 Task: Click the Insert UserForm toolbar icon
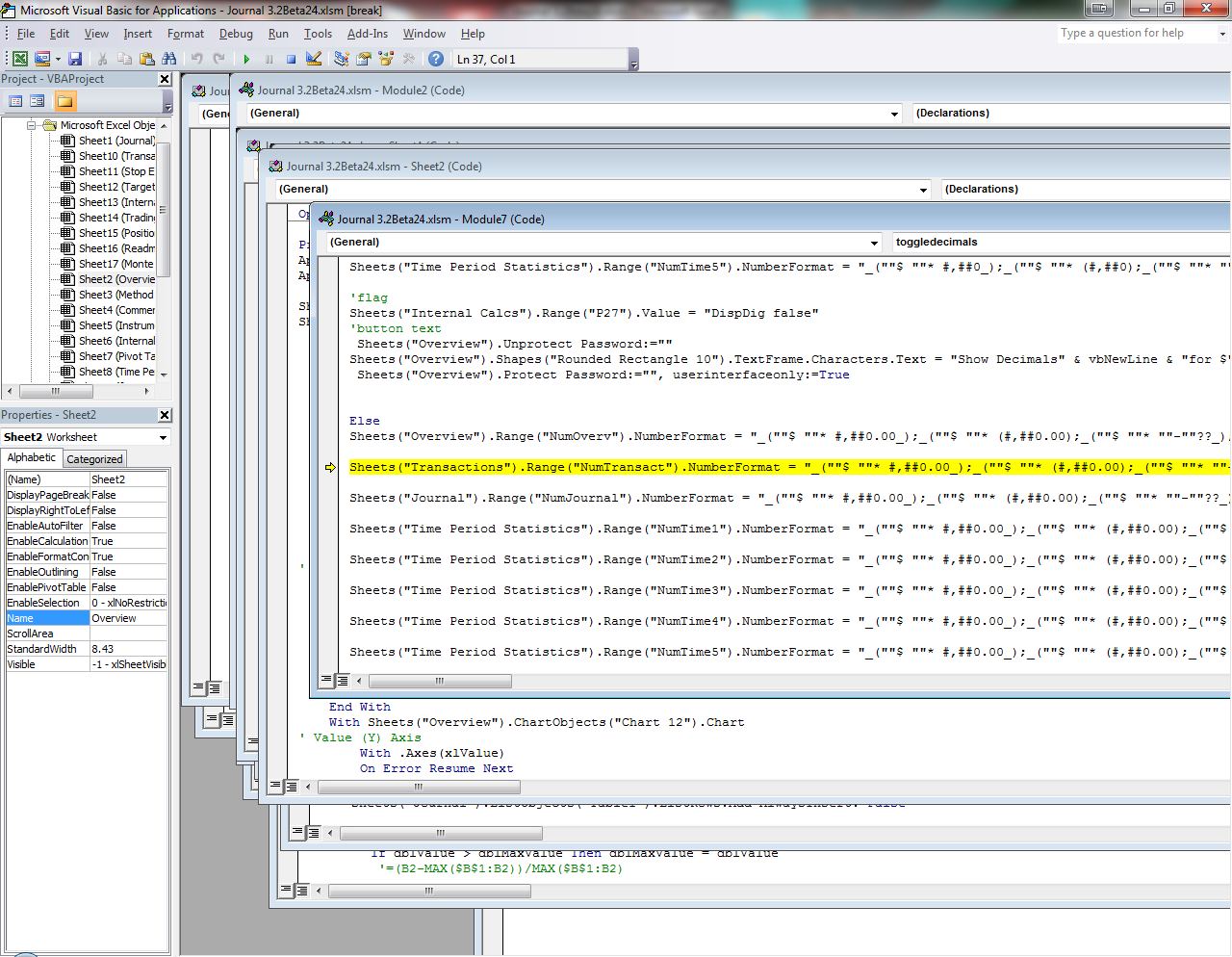42,59
